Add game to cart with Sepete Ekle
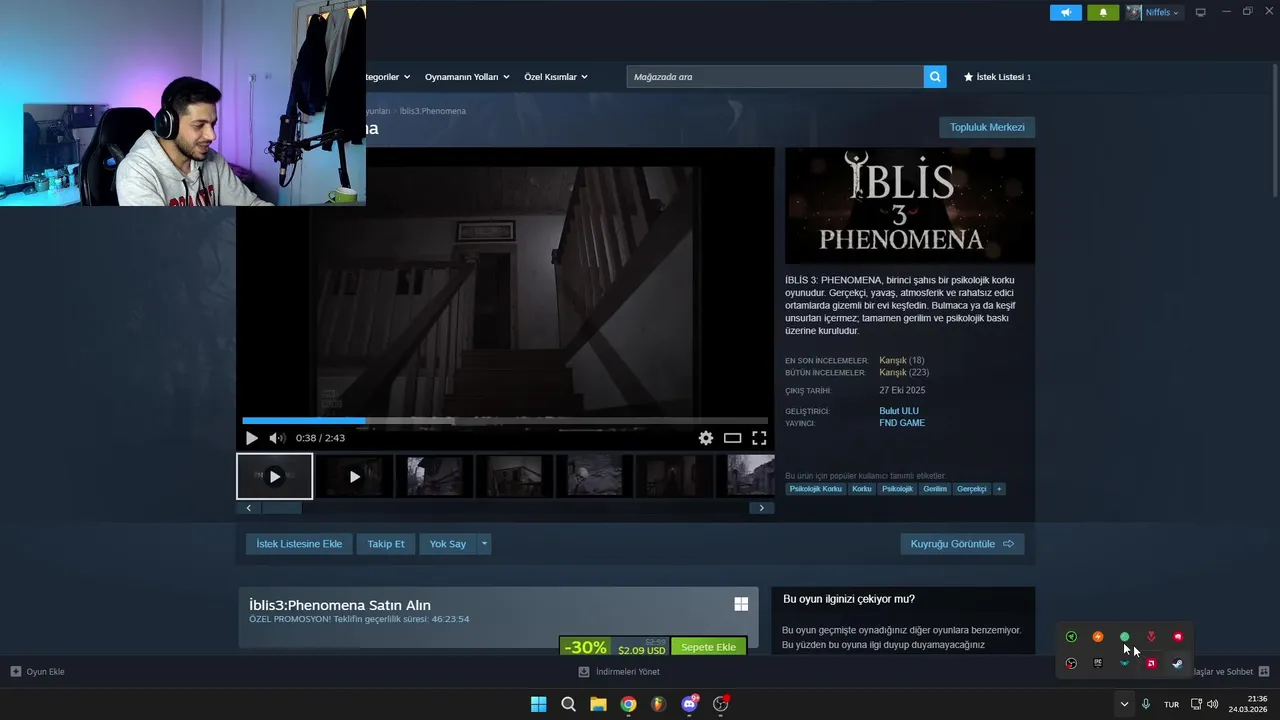Screen dimensions: 1280x720 click(709, 646)
